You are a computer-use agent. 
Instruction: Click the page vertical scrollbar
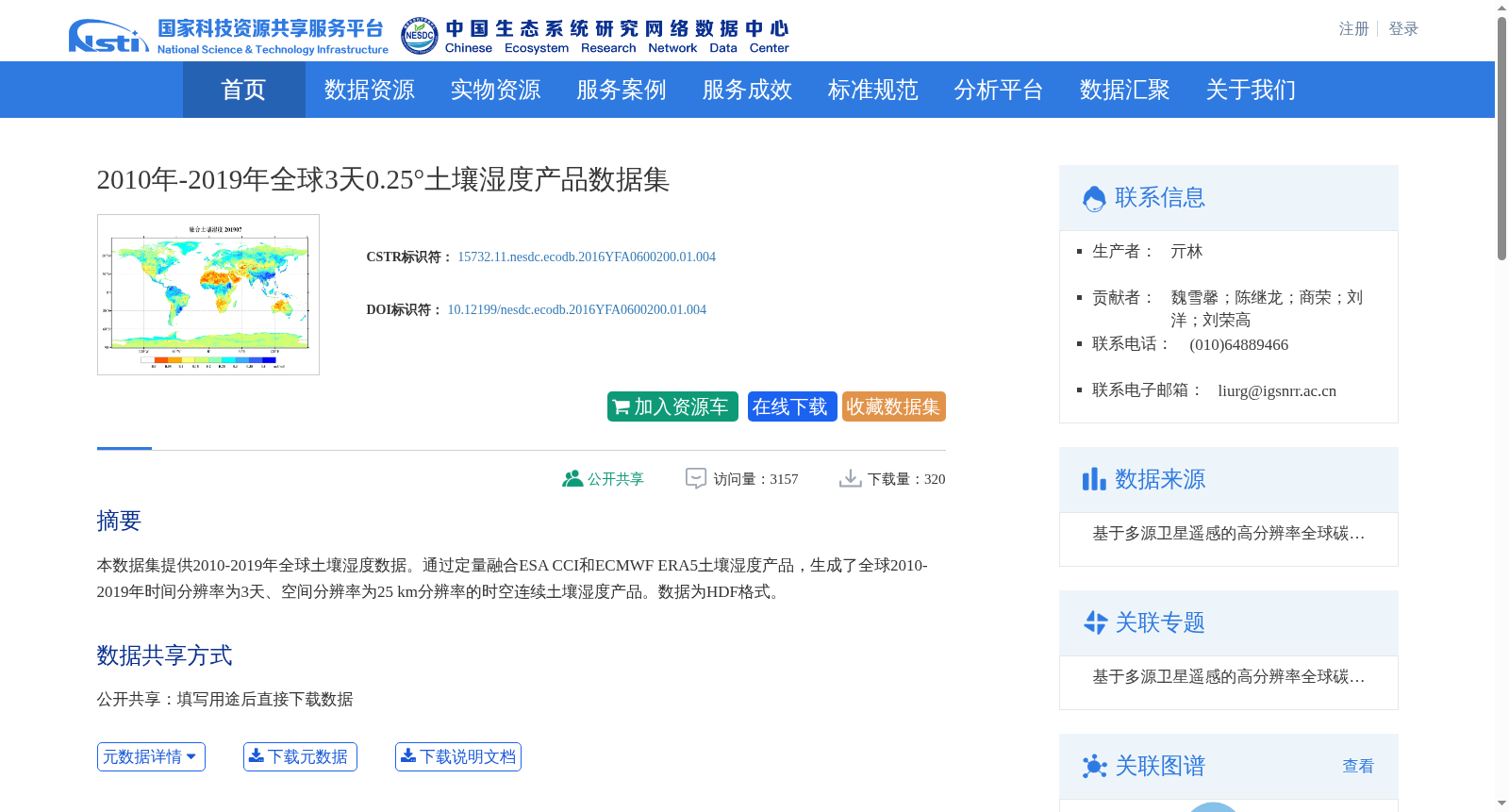tap(1501, 137)
